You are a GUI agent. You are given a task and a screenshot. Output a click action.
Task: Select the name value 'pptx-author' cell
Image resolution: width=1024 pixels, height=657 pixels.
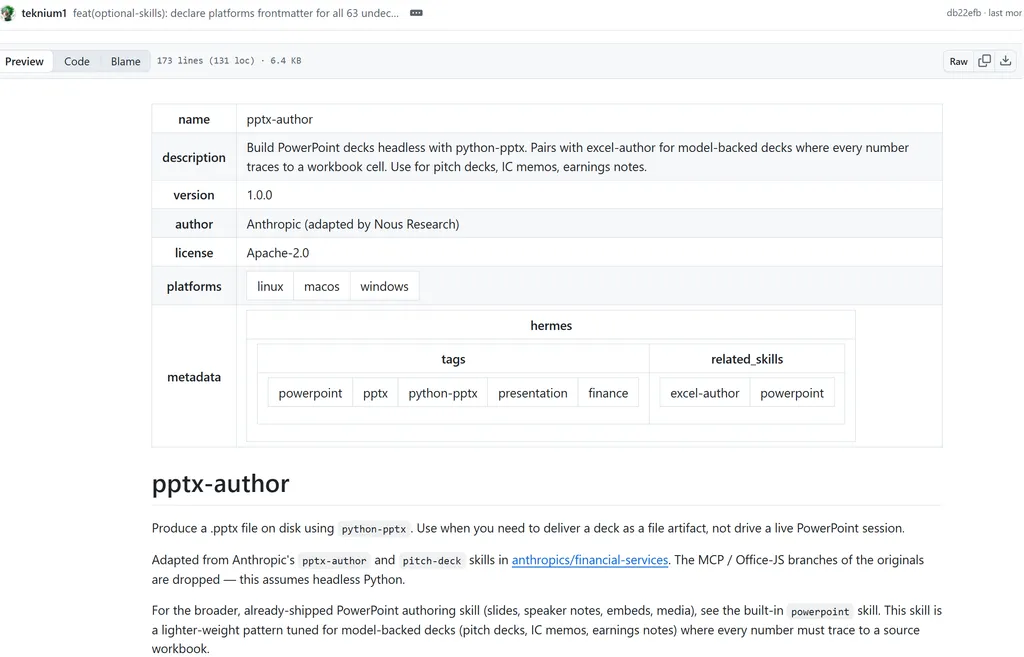(589, 119)
